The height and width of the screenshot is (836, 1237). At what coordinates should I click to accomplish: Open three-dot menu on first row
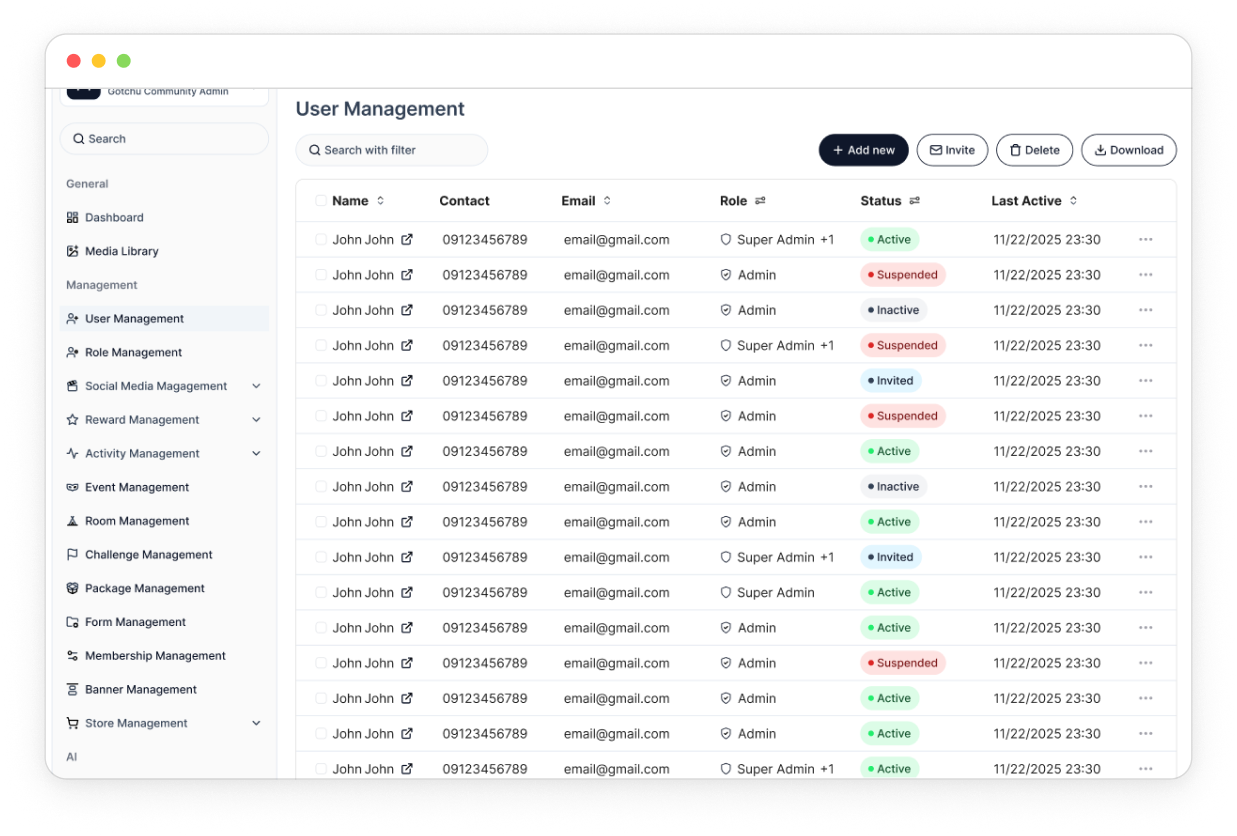point(1145,240)
